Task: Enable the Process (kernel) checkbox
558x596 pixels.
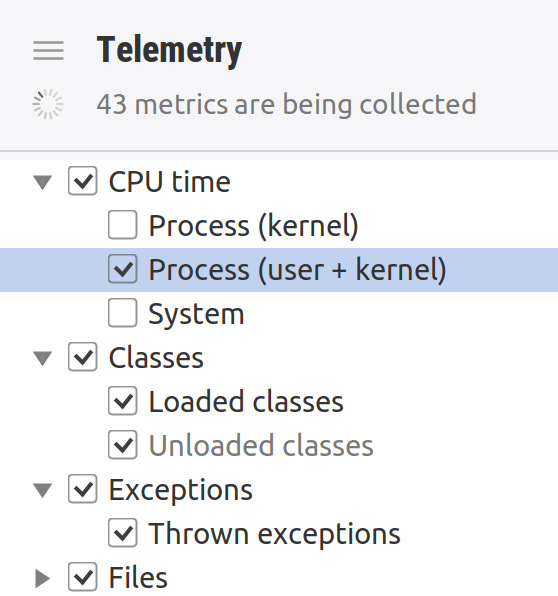Action: click(x=122, y=225)
